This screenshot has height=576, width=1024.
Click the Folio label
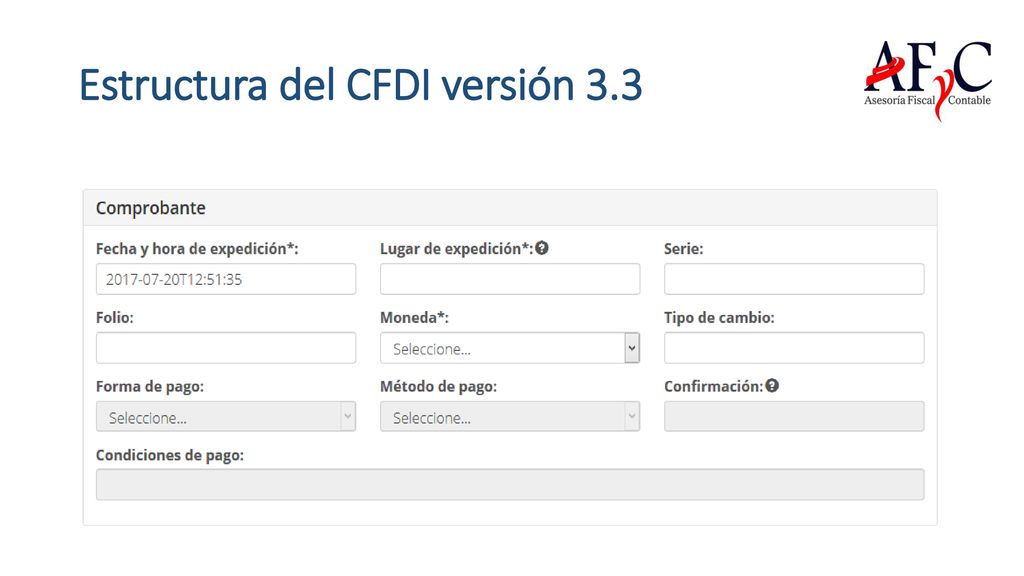115,317
